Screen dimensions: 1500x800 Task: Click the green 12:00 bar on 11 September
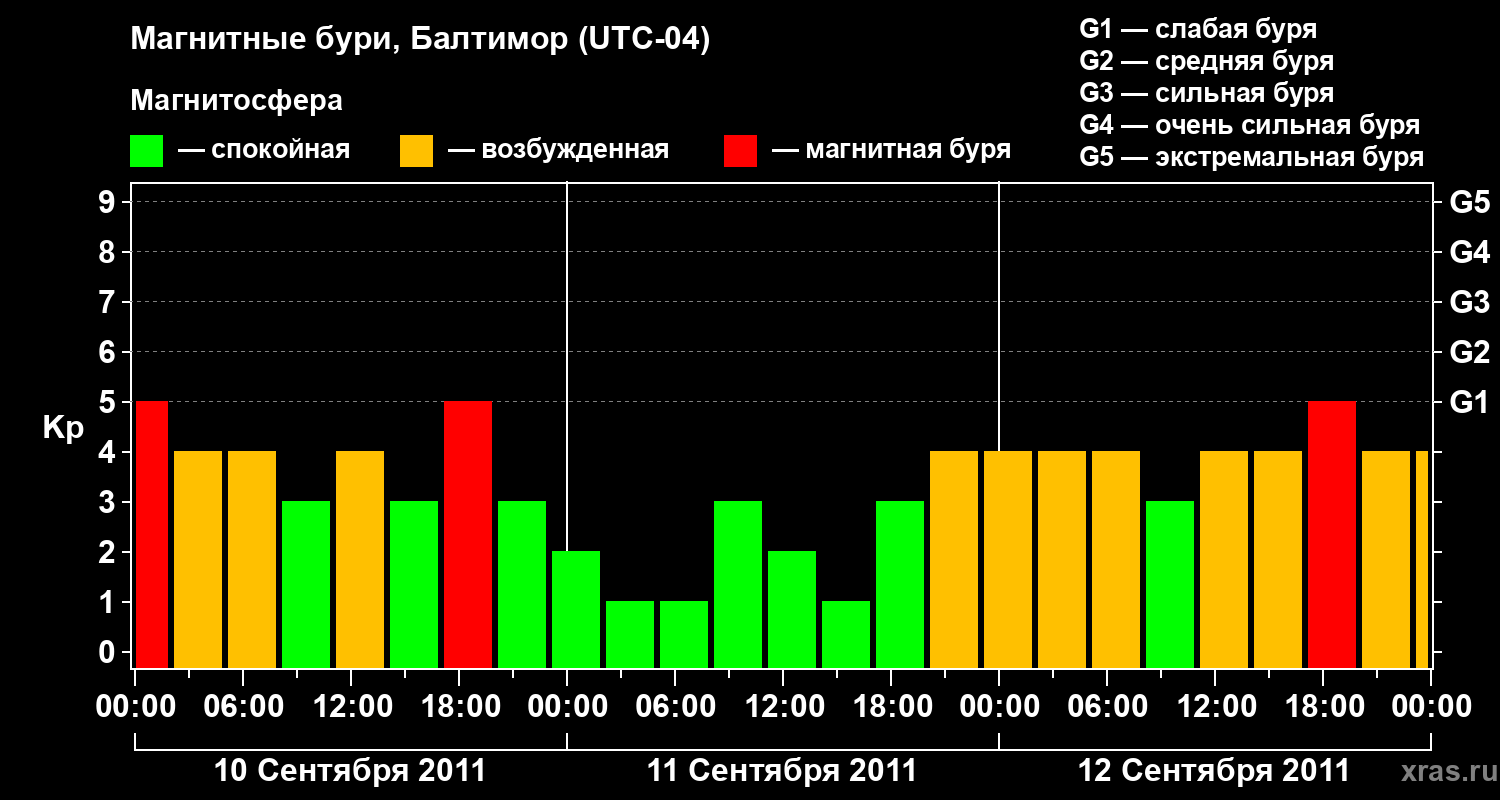[792, 609]
